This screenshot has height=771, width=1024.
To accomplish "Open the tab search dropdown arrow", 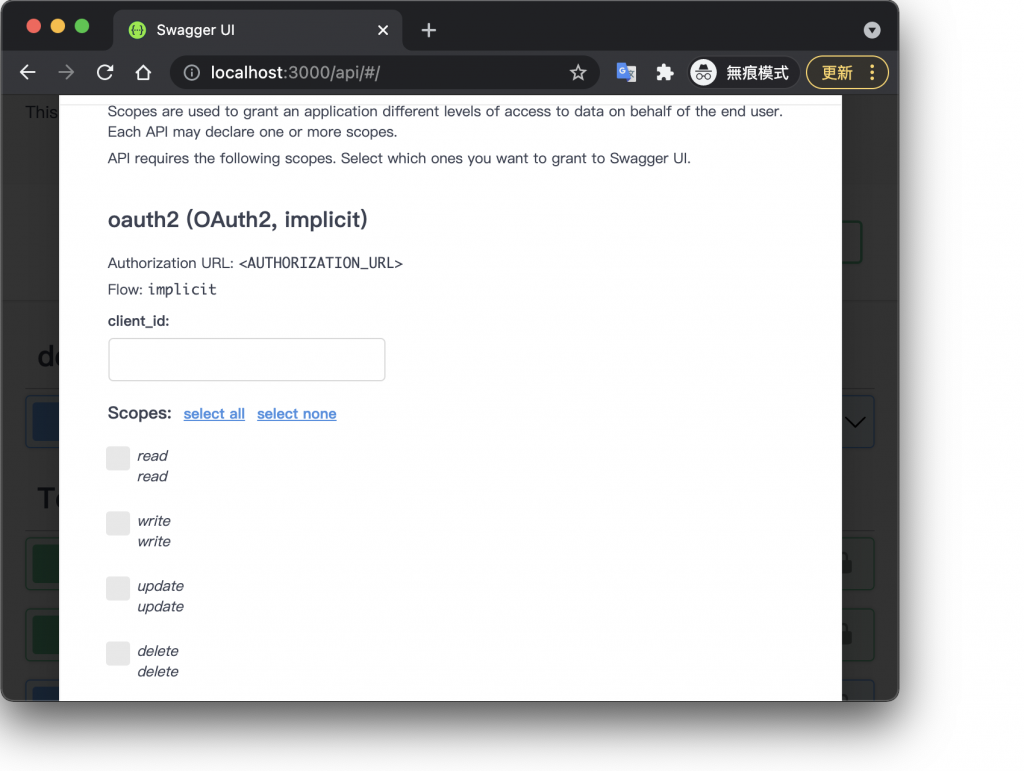I will [x=872, y=30].
